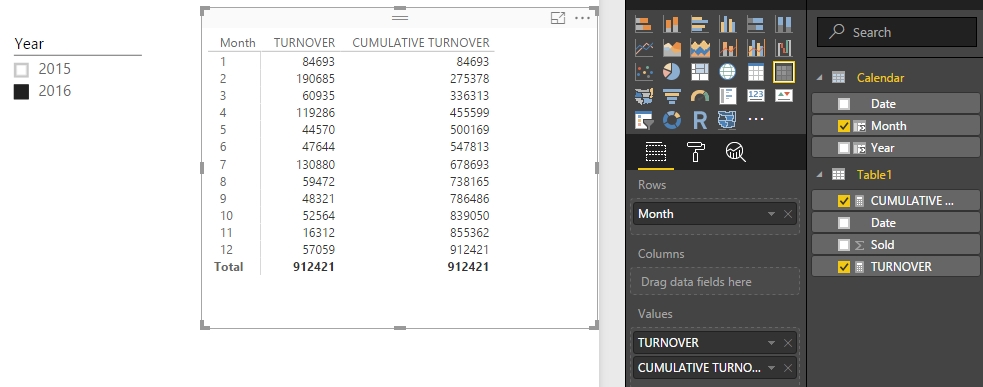This screenshot has height=387, width=983.
Task: Select the waterfall chart visual
Action: [784, 48]
